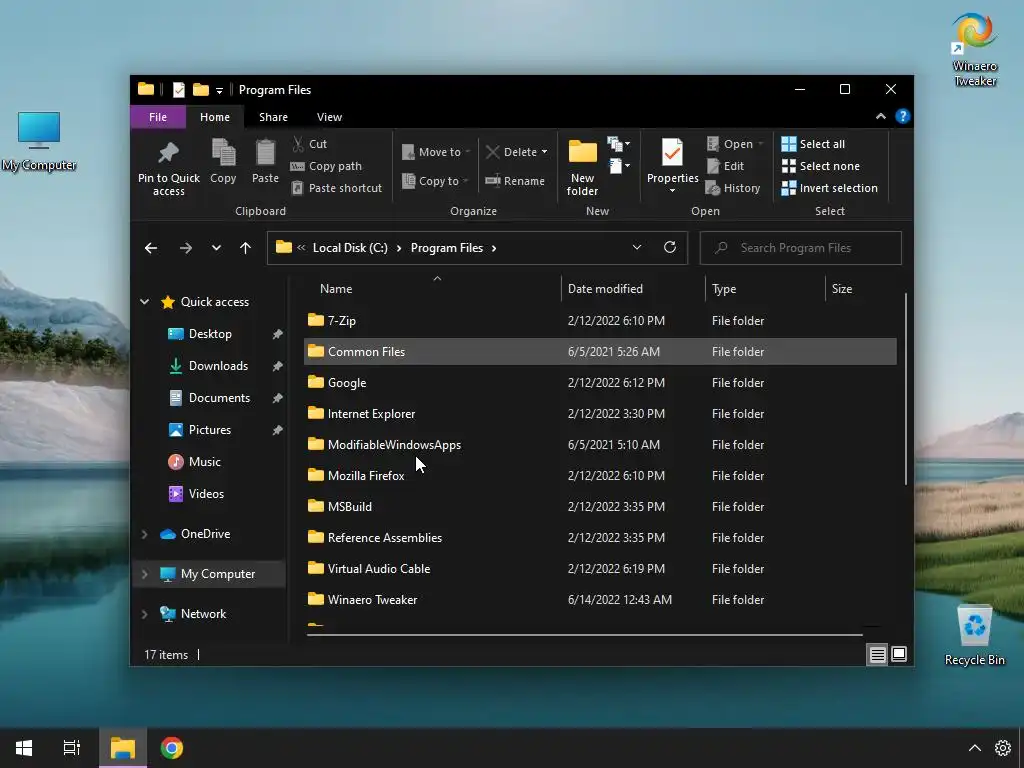Expand OneDrive in navigation pane
1024x768 pixels.
[144, 534]
